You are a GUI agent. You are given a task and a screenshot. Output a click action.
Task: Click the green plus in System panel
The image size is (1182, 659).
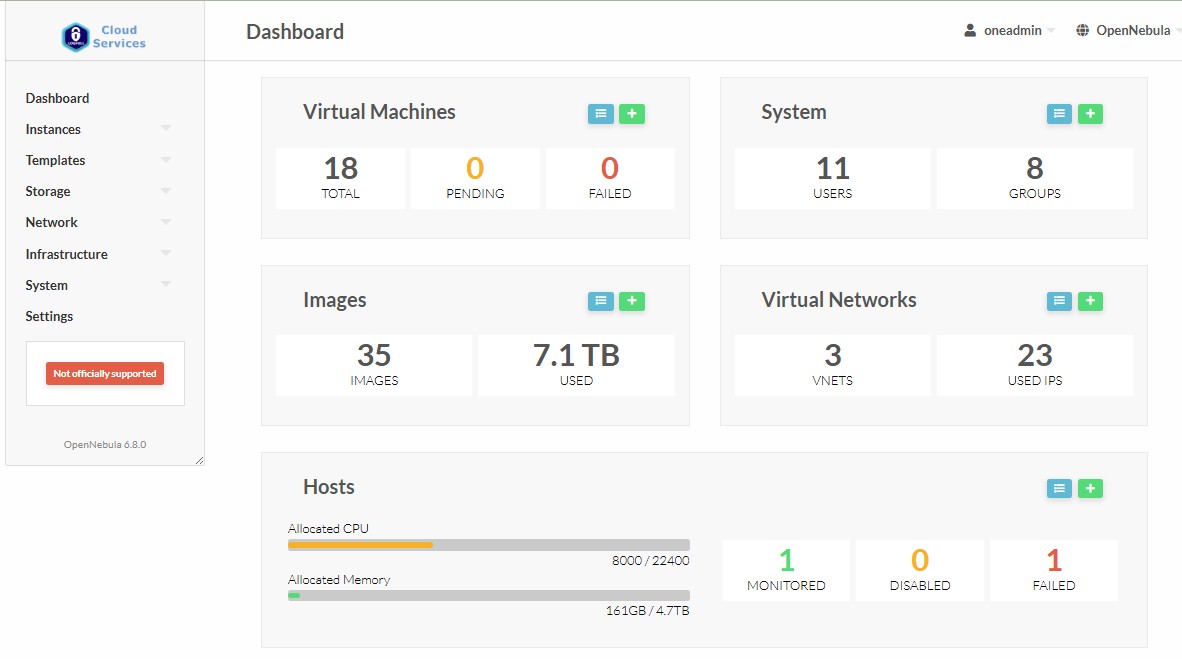(x=1090, y=114)
